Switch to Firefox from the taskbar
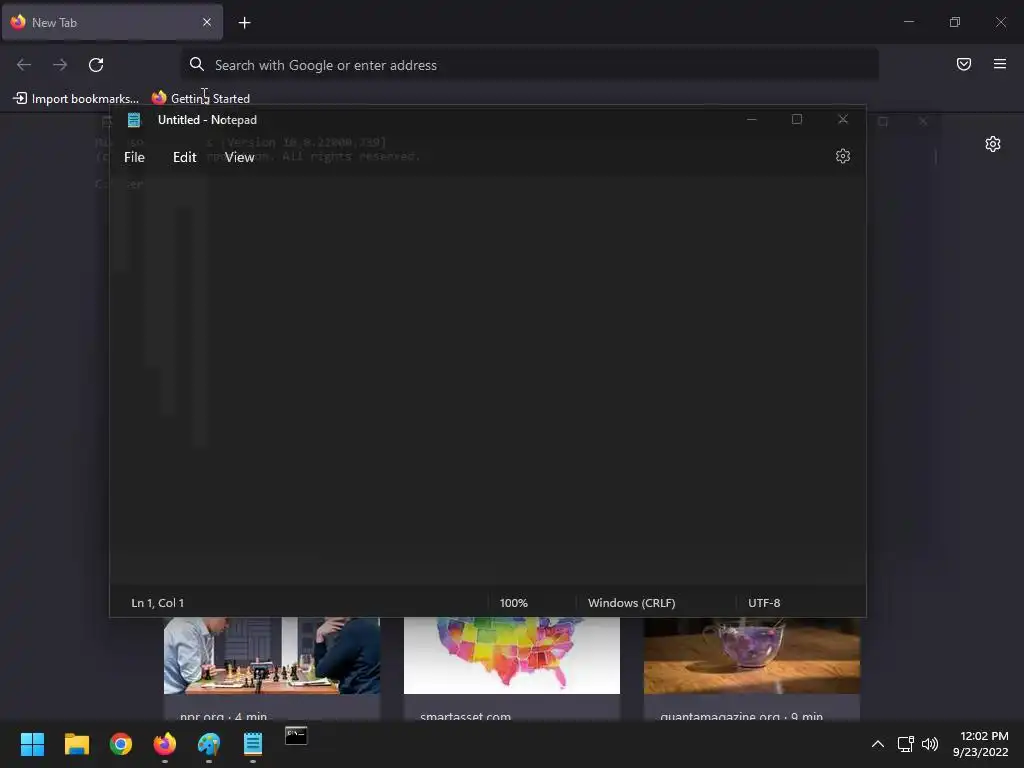Viewport: 1024px width, 768px height. (x=165, y=744)
